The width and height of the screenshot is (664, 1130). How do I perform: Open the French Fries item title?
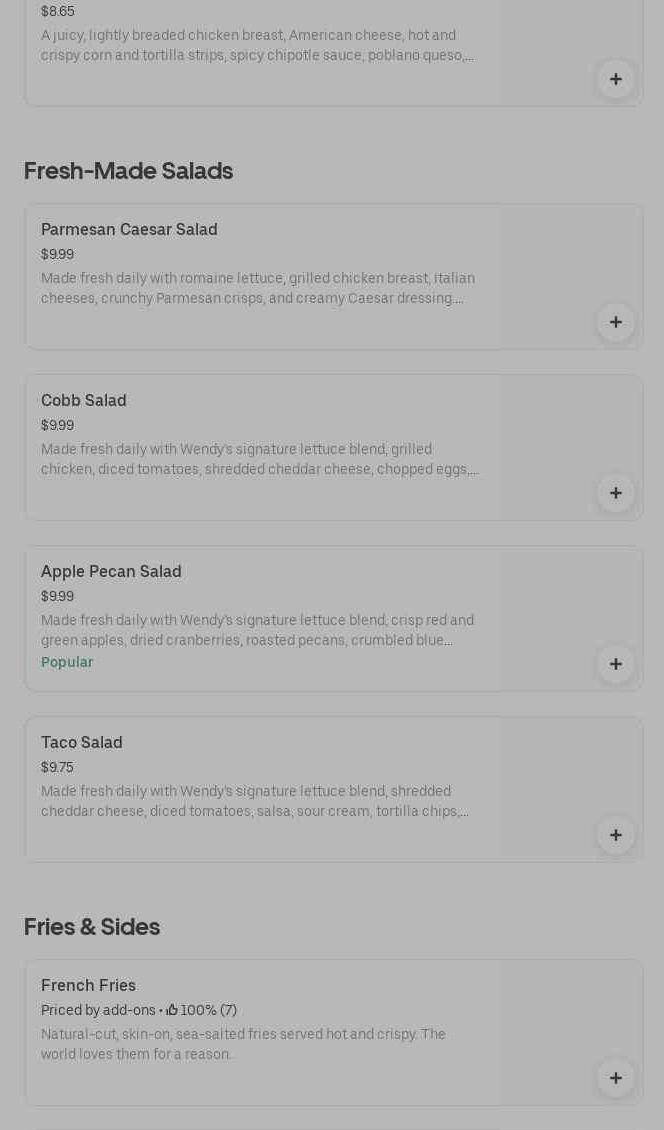pyautogui.click(x=88, y=986)
